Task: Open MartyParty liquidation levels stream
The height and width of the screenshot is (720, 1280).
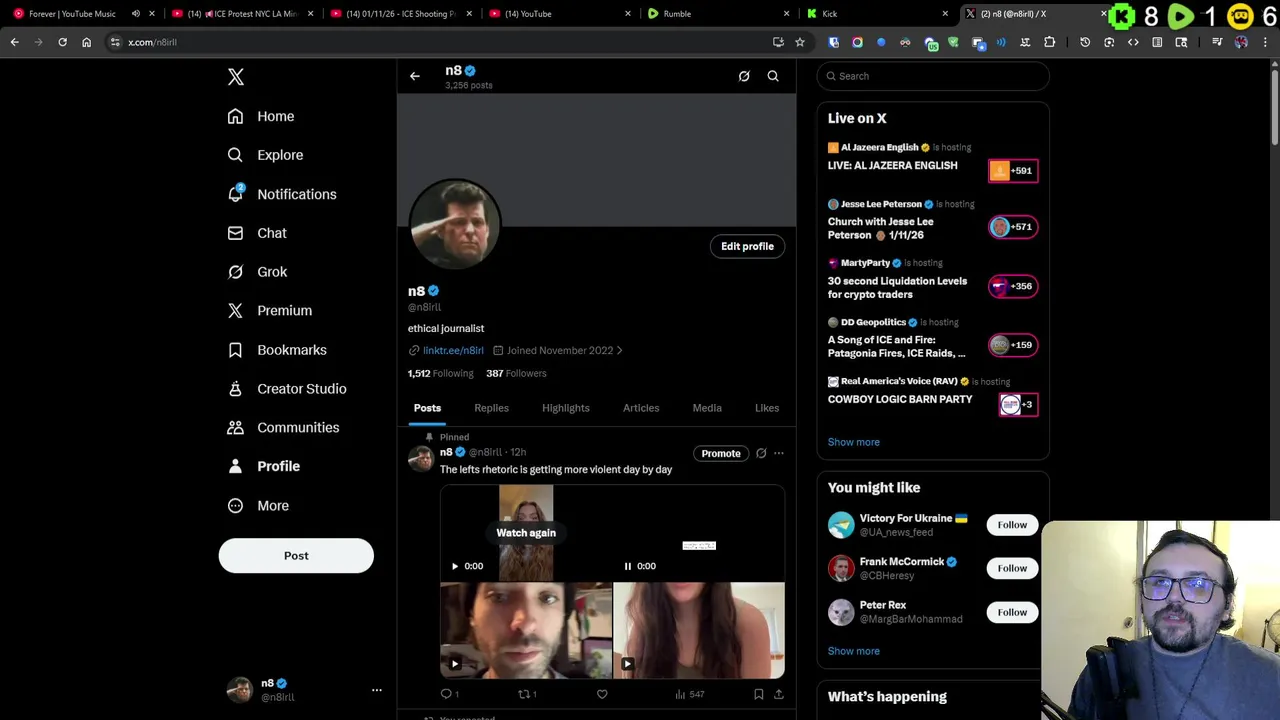Action: pyautogui.click(x=933, y=280)
